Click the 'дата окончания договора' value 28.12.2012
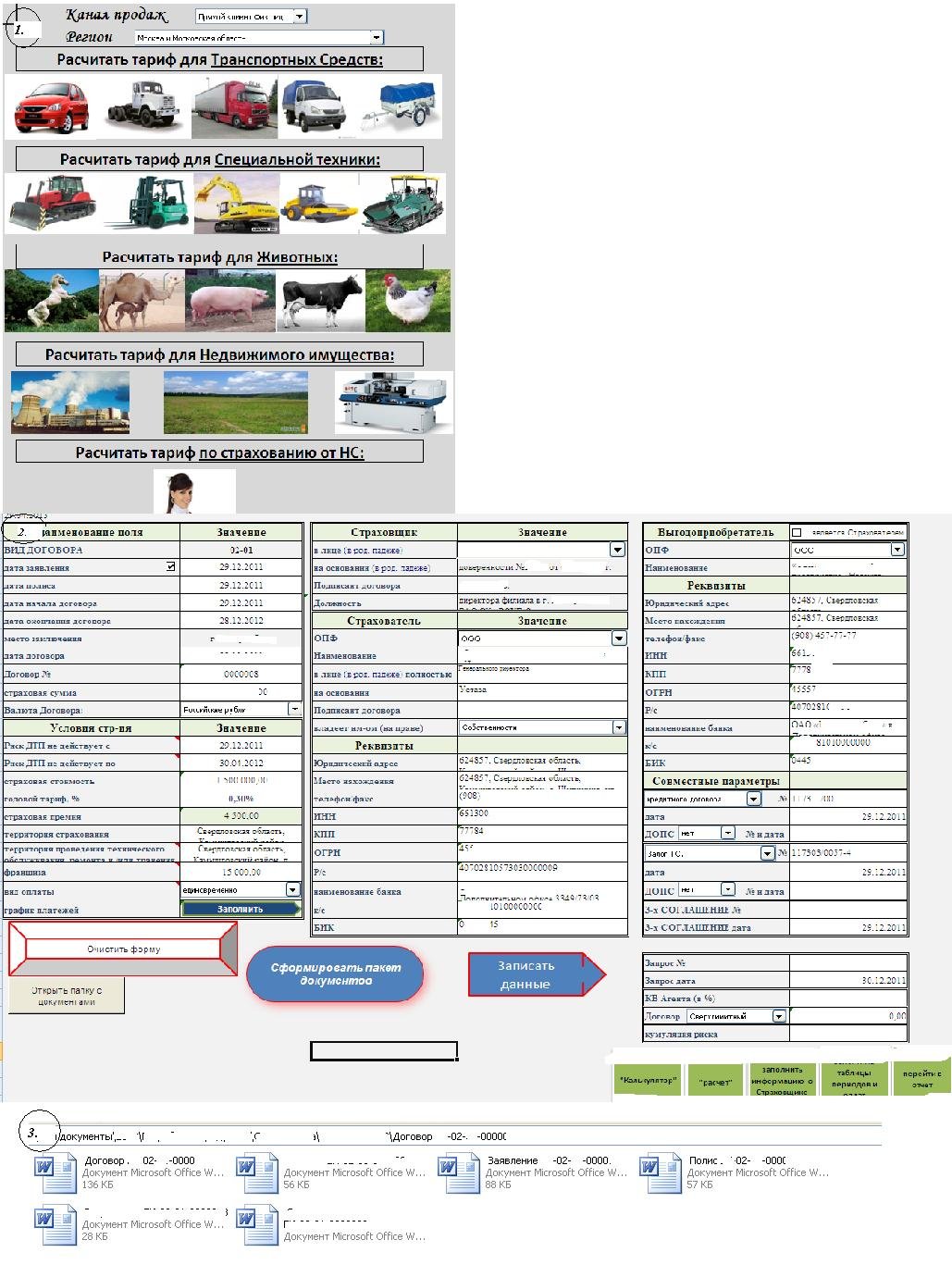The width and height of the screenshot is (952, 1265). [x=241, y=621]
